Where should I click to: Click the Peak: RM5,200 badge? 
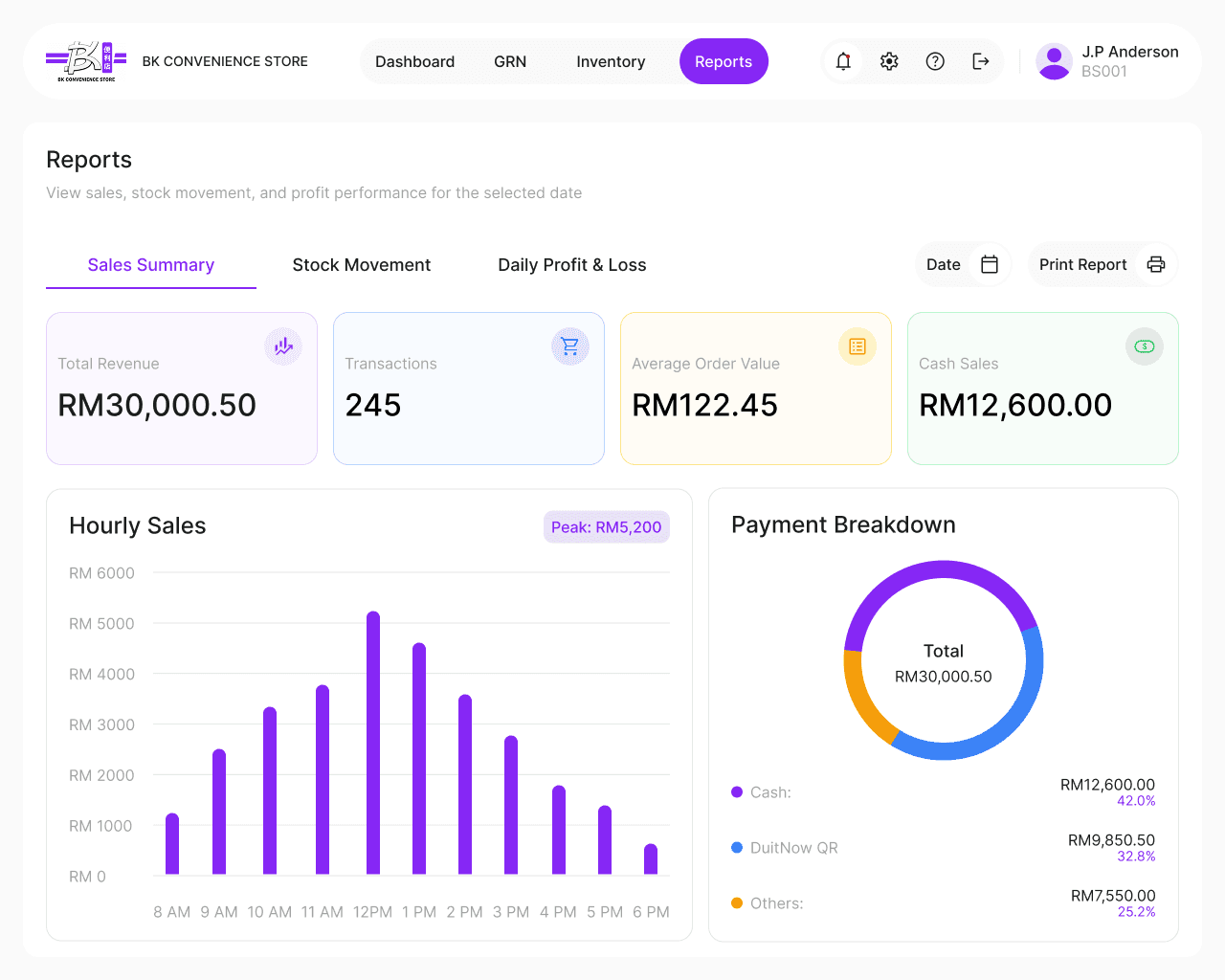point(607,527)
